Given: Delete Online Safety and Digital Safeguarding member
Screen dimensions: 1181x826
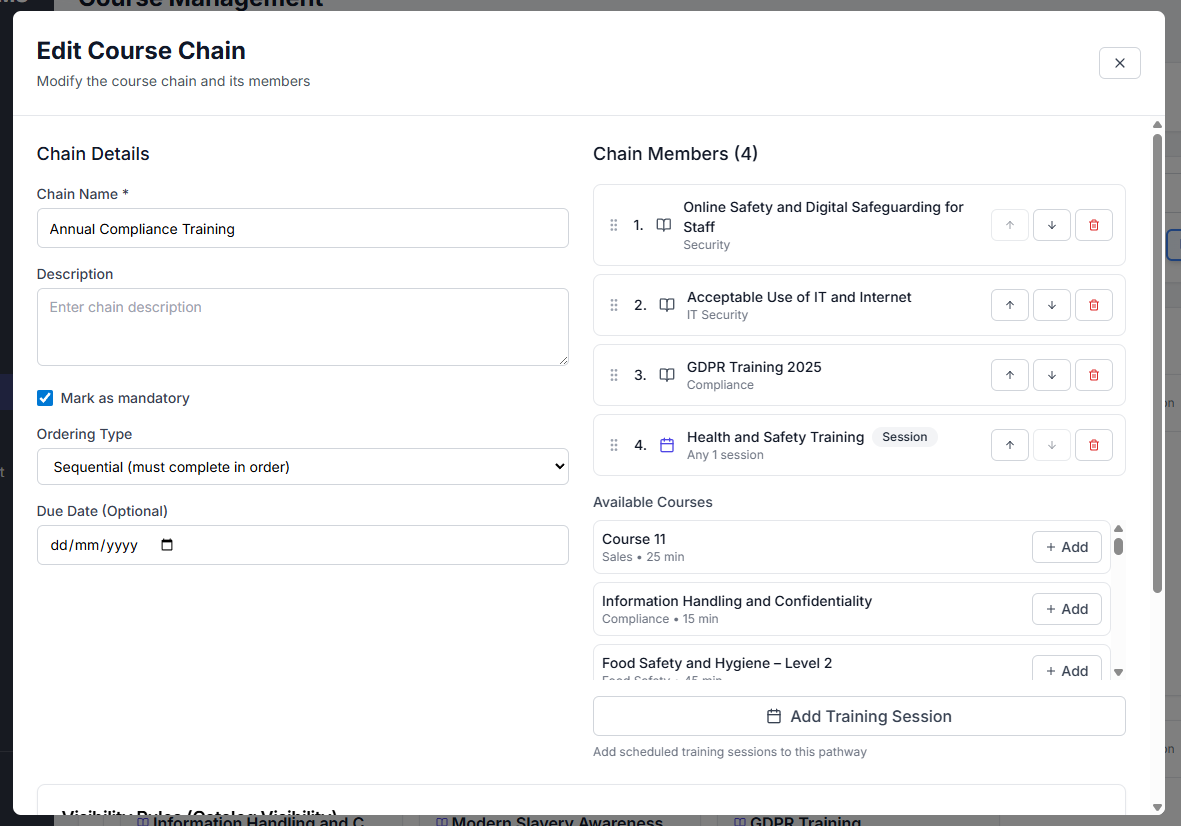Looking at the screenshot, I should click(1093, 225).
